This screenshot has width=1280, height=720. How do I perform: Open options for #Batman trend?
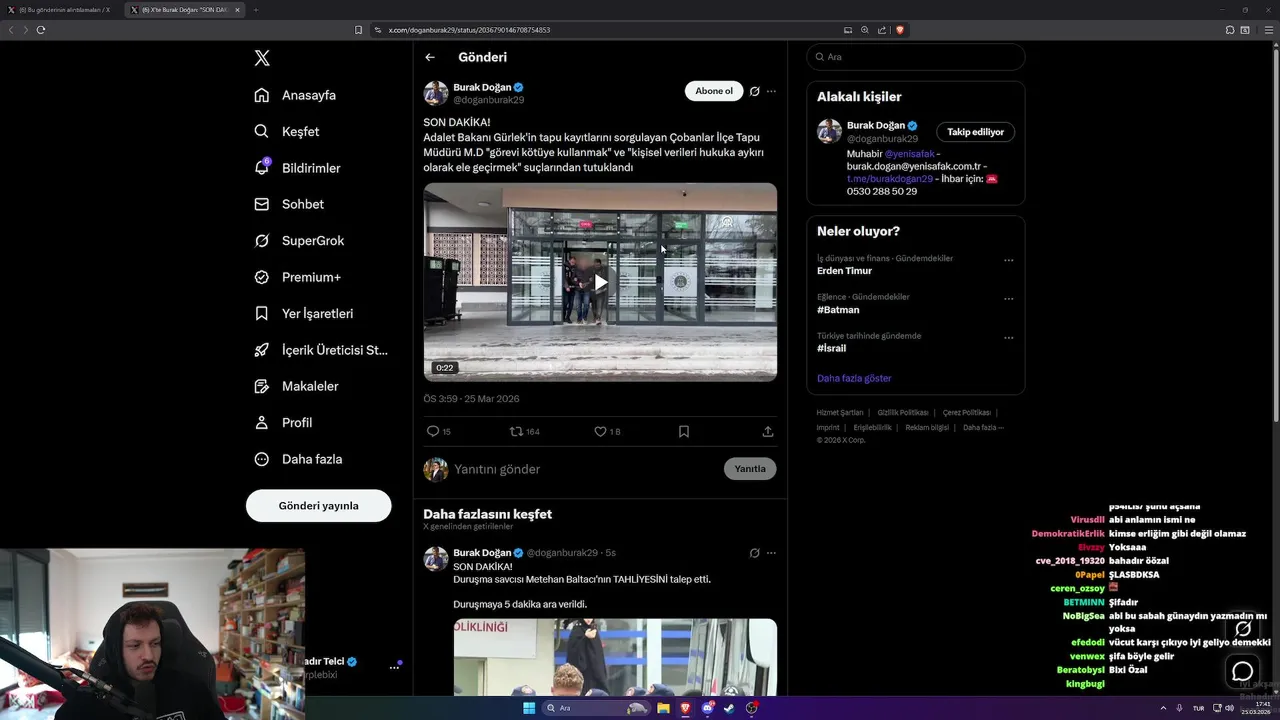1008,299
